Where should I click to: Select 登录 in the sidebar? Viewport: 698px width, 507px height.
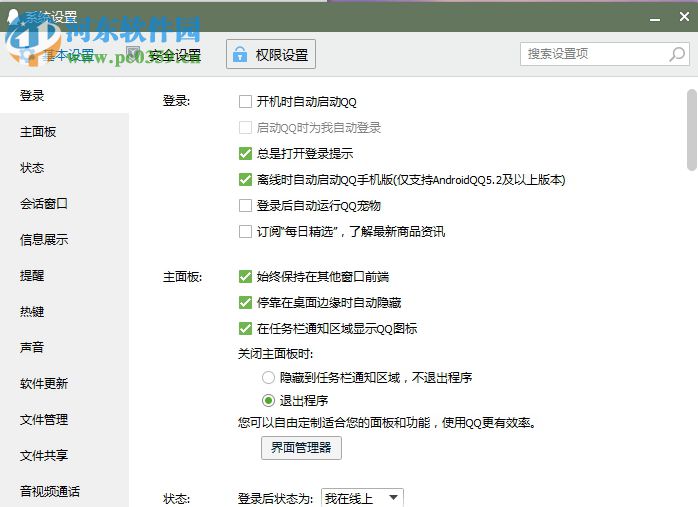pyautogui.click(x=64, y=95)
